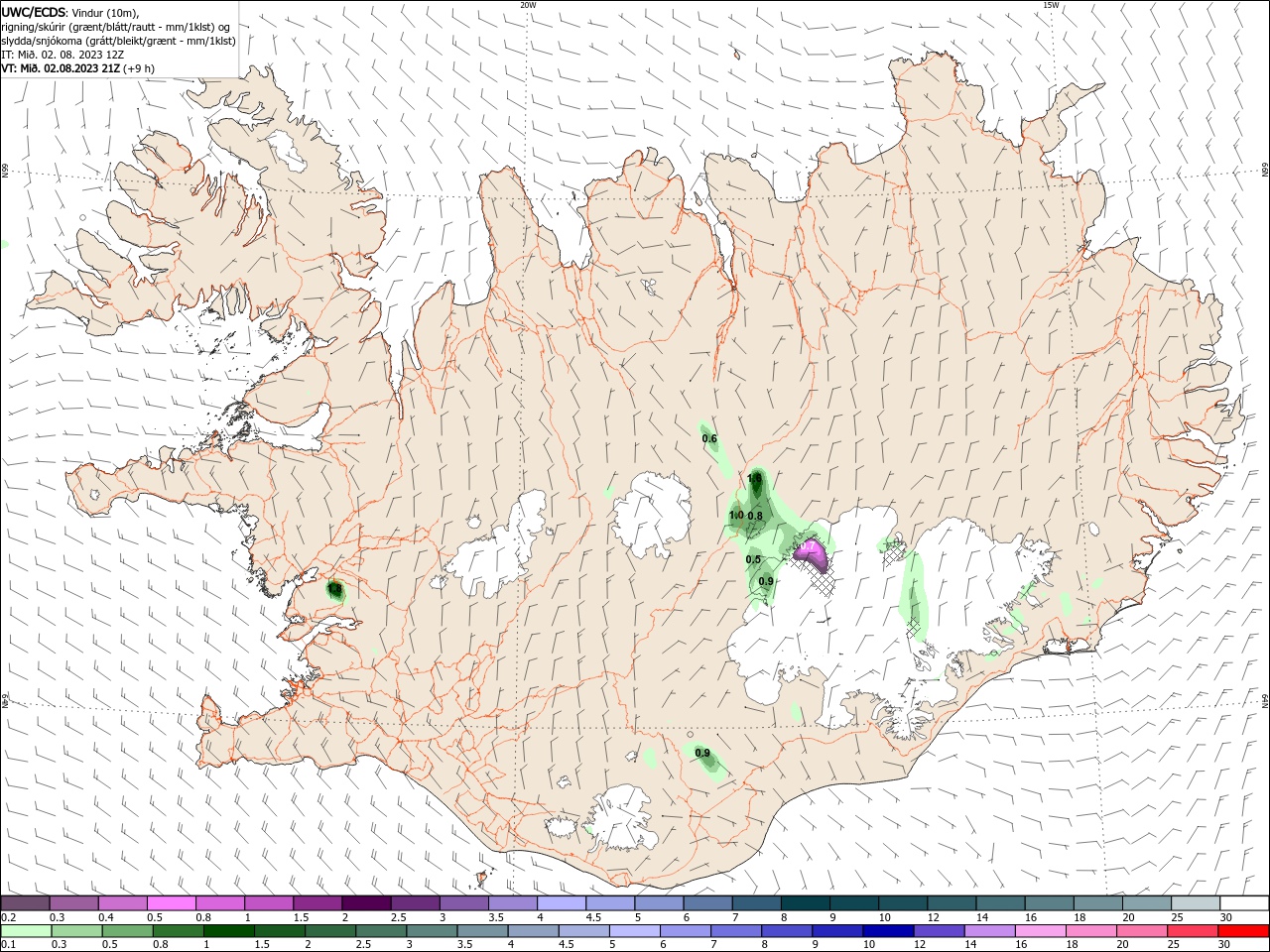This screenshot has width=1270, height=952.
Task: Select the bright pink 0.5–0.8 snow legend swatch
Action: tap(171, 903)
